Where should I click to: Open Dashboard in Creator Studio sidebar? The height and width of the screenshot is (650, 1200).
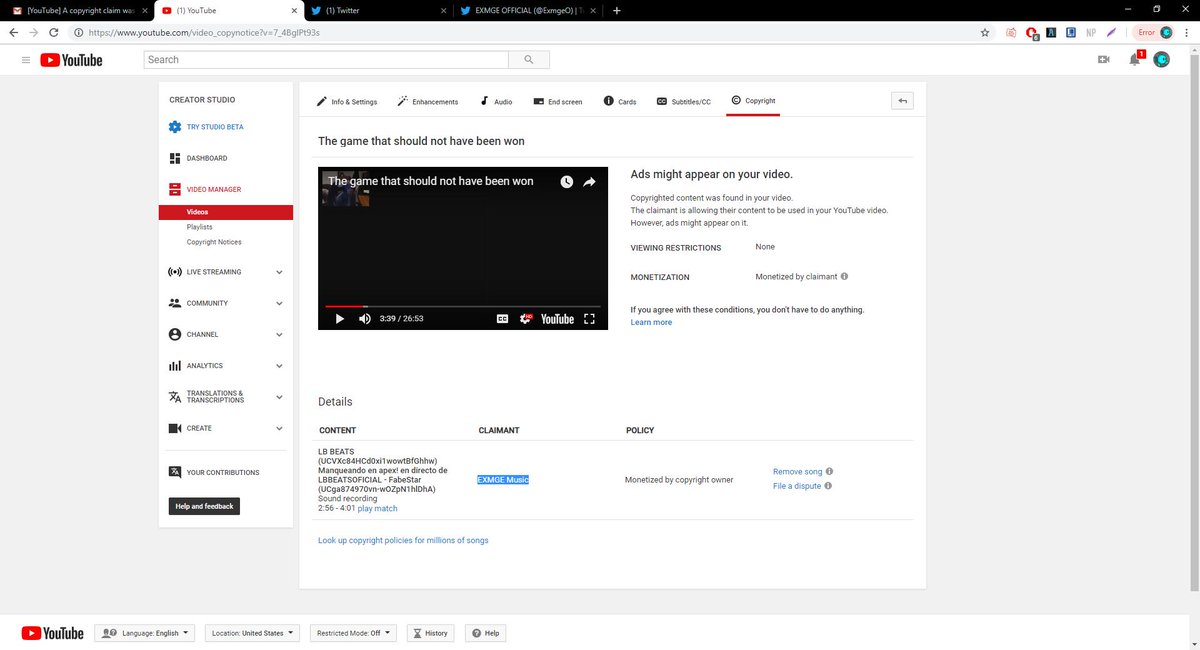click(206, 158)
